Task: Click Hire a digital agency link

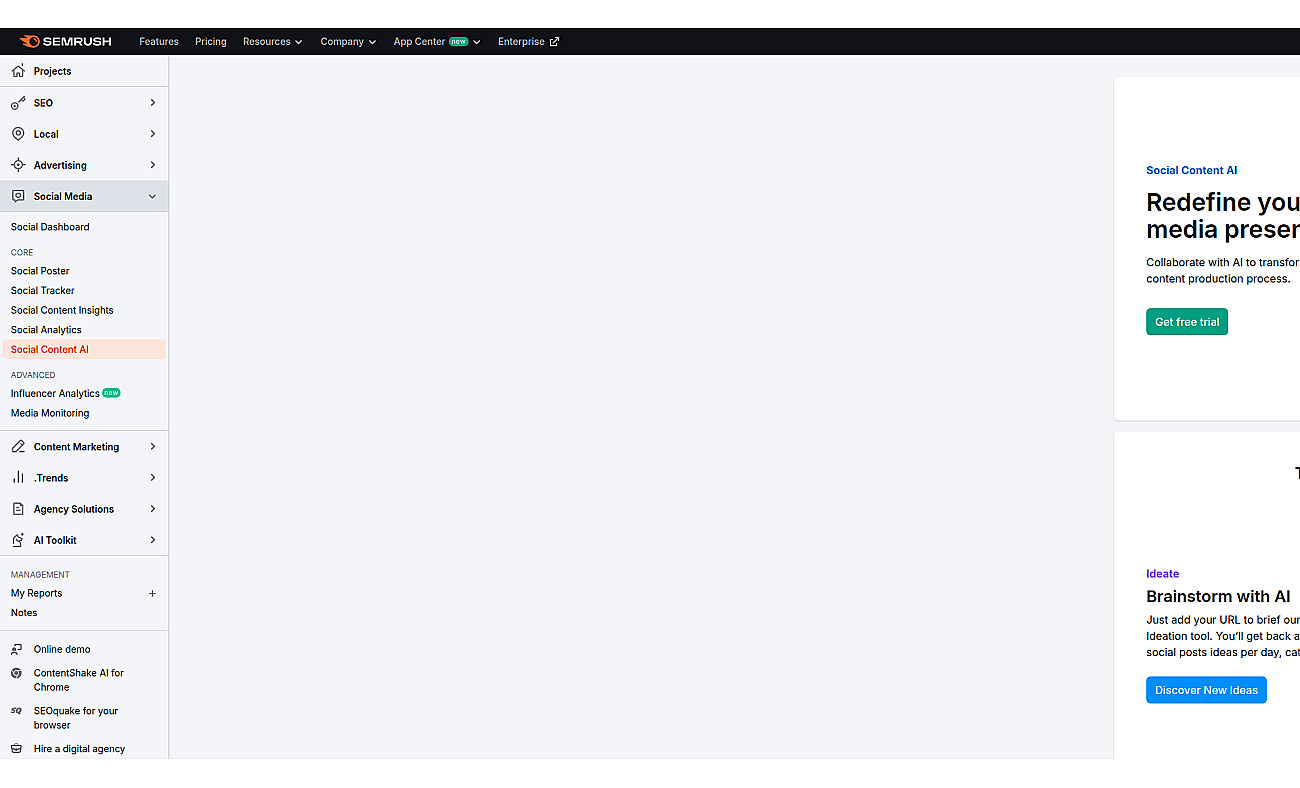Action: click(x=79, y=749)
